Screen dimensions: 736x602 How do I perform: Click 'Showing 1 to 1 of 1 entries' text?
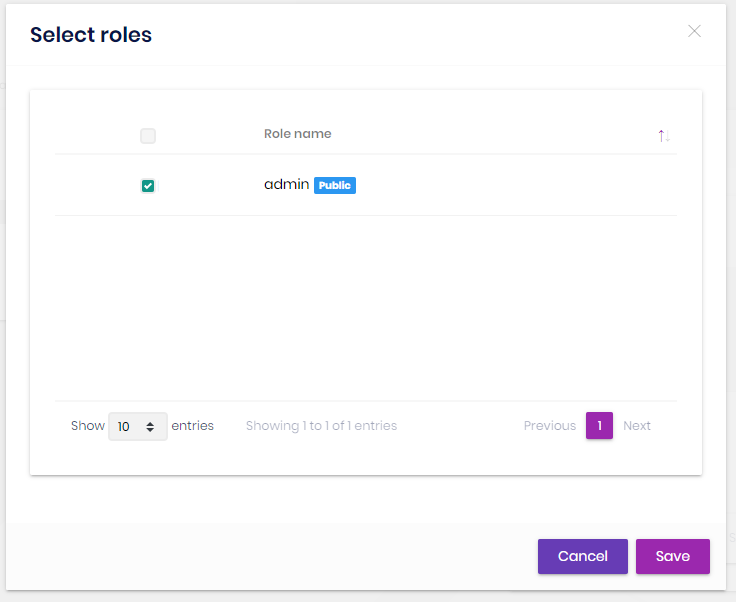322,426
